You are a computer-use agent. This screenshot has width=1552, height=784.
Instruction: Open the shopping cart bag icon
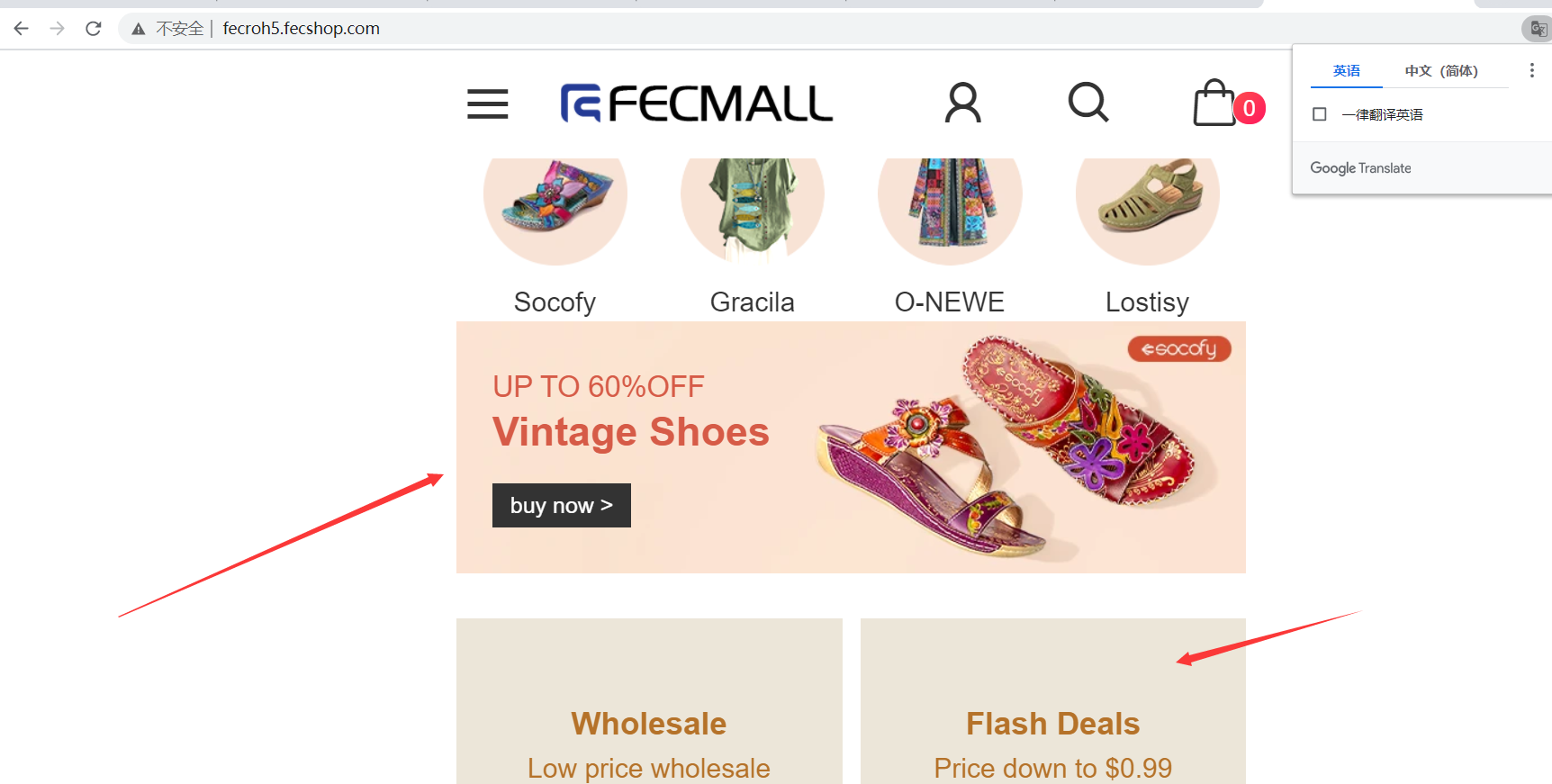click(1215, 104)
